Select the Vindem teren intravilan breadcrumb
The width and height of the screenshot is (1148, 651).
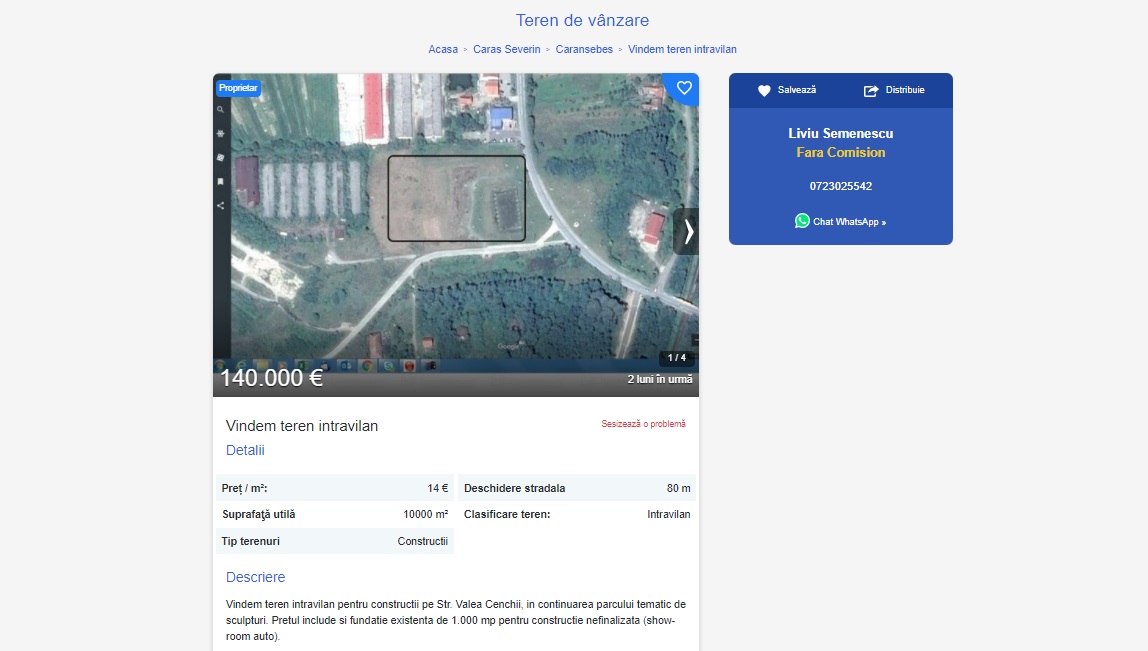coord(682,49)
